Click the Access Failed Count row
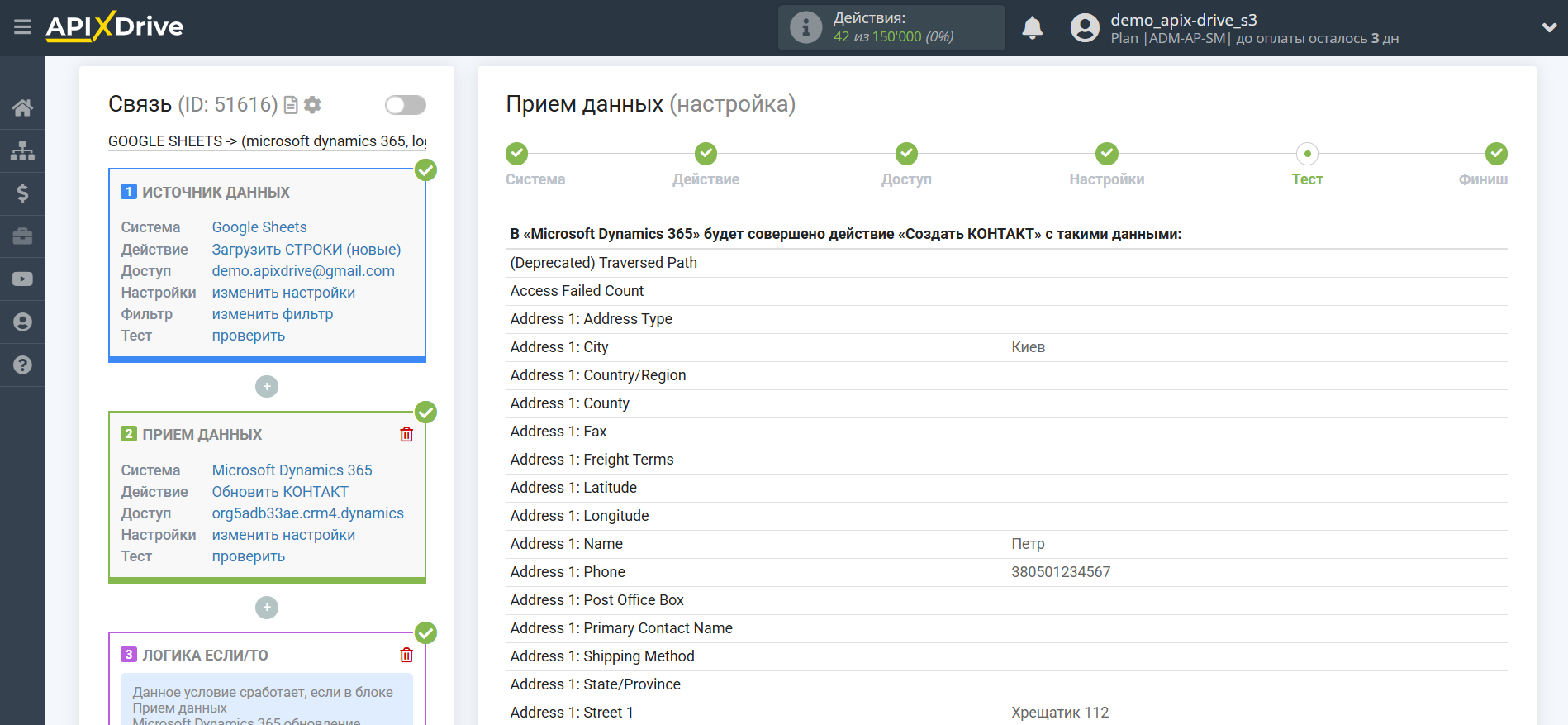 (1006, 291)
